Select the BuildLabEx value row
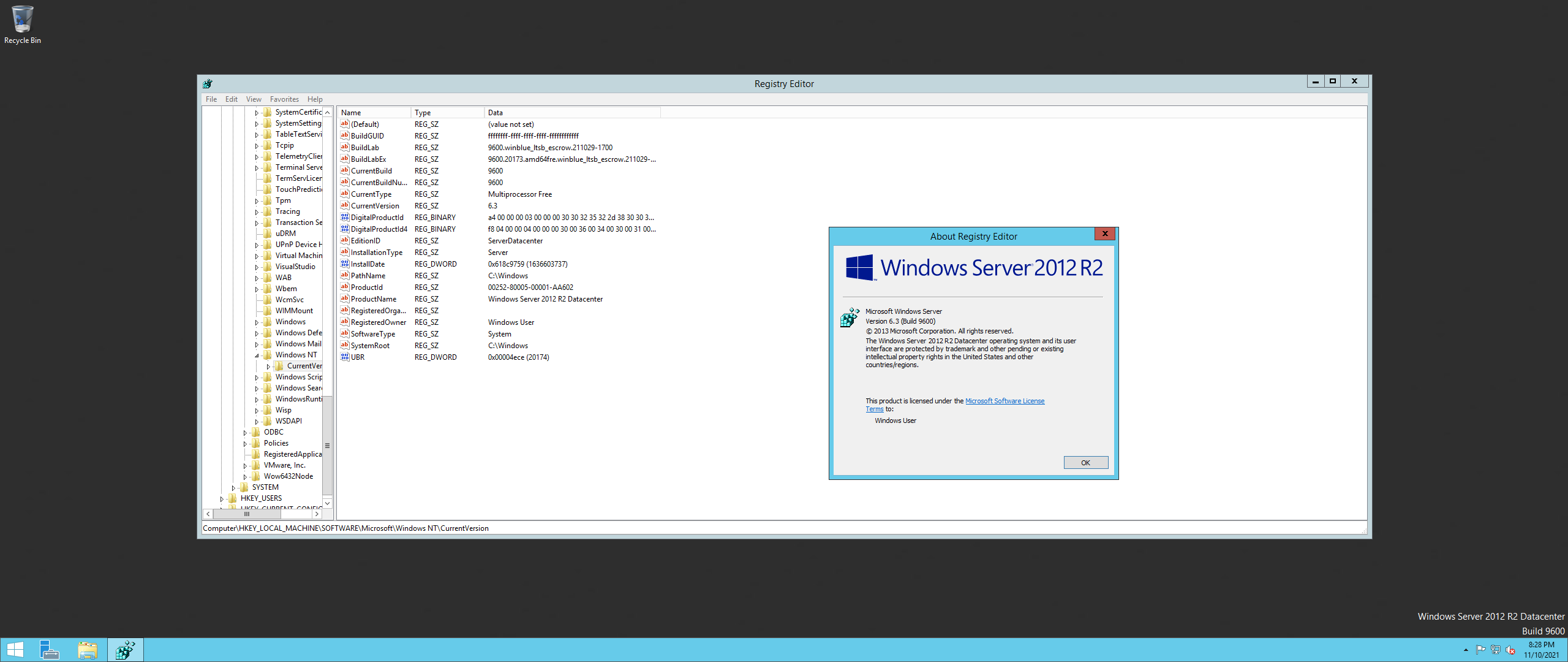Viewport: 1568px width, 662px height. [x=499, y=159]
